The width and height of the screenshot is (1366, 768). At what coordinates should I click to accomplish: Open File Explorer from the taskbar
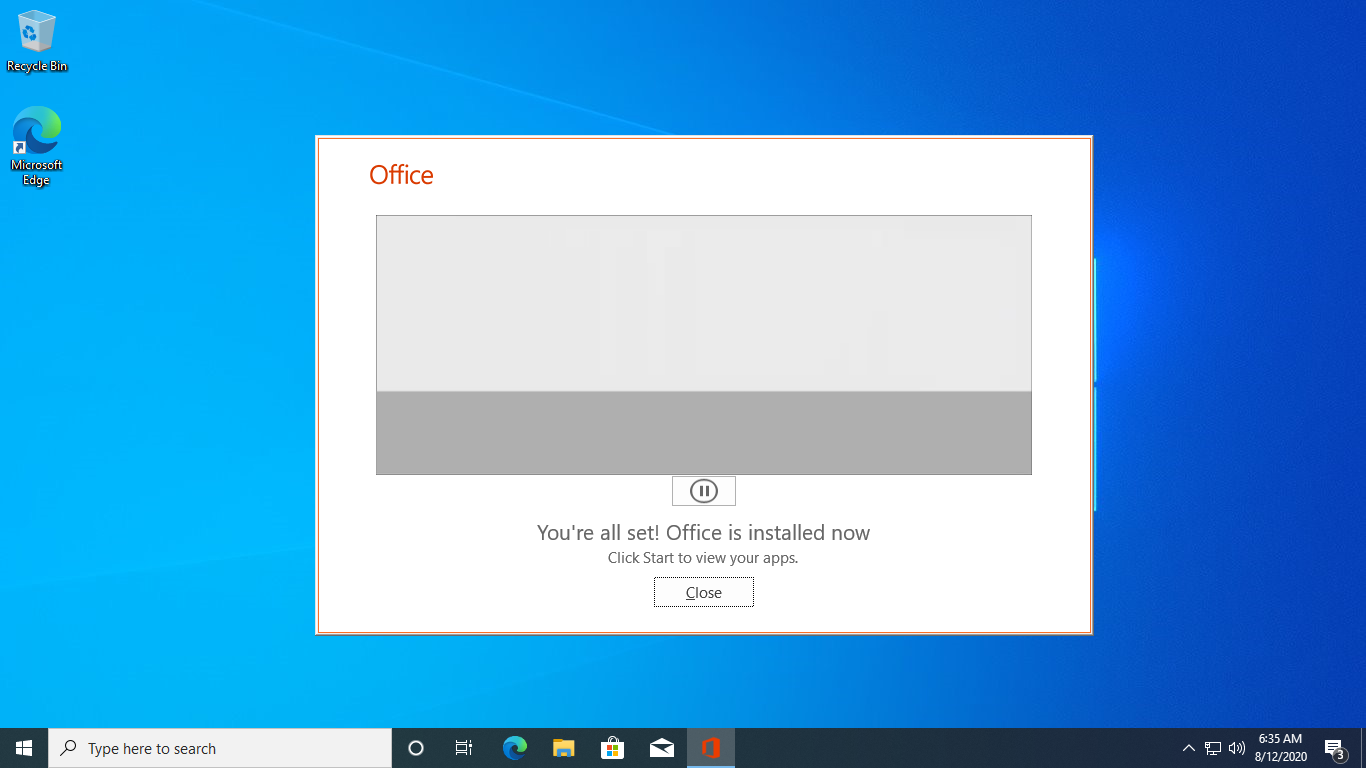[x=563, y=748]
